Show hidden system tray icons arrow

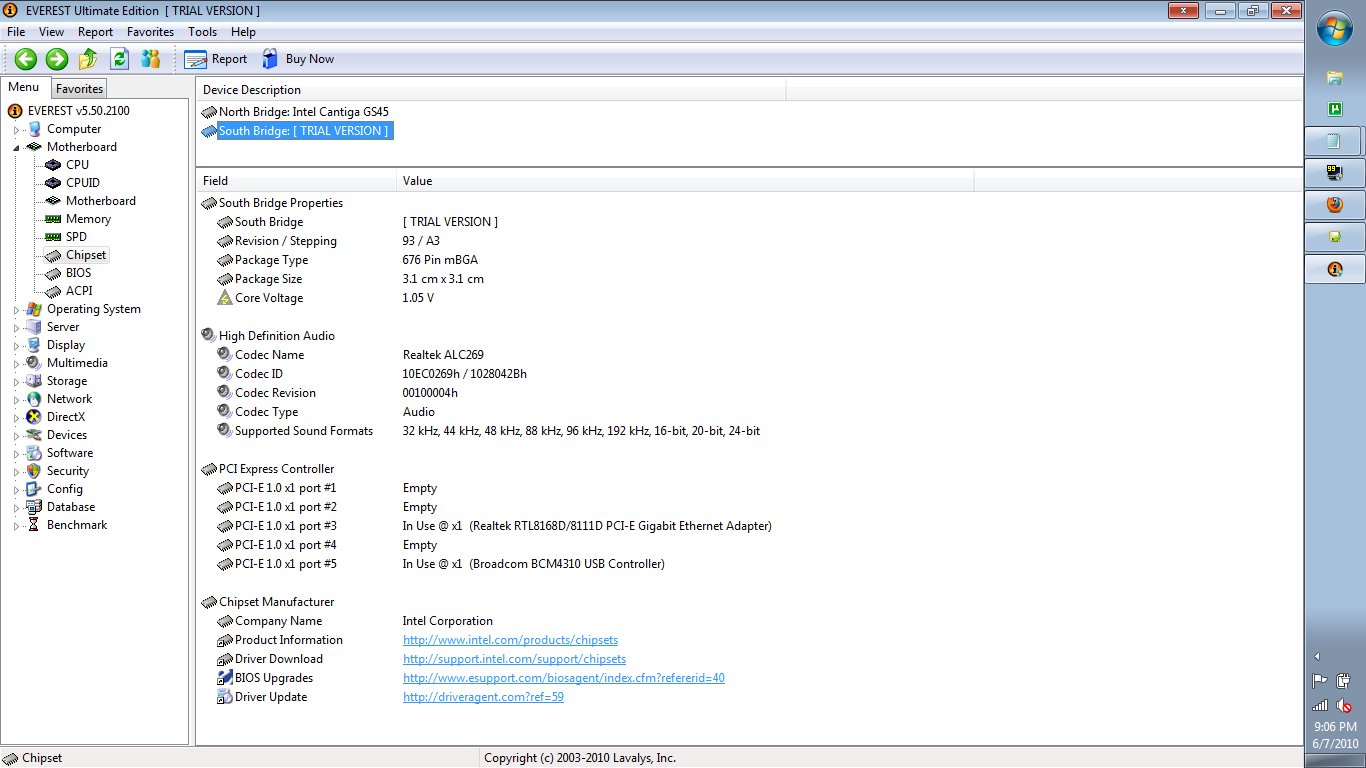pyautogui.click(x=1317, y=657)
